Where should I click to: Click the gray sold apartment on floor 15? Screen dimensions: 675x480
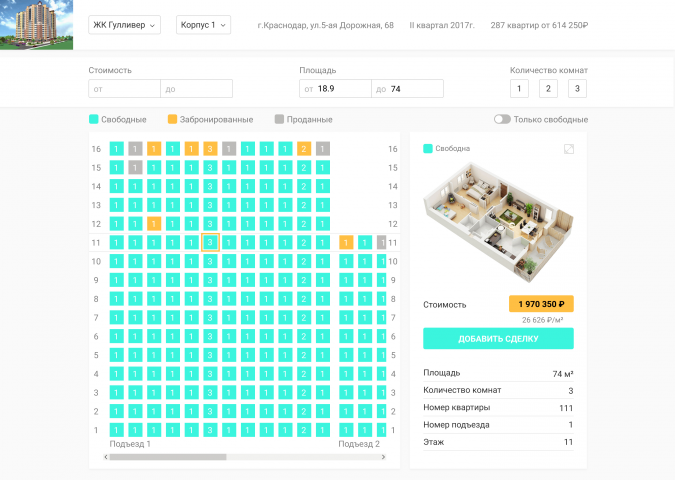click(x=135, y=167)
